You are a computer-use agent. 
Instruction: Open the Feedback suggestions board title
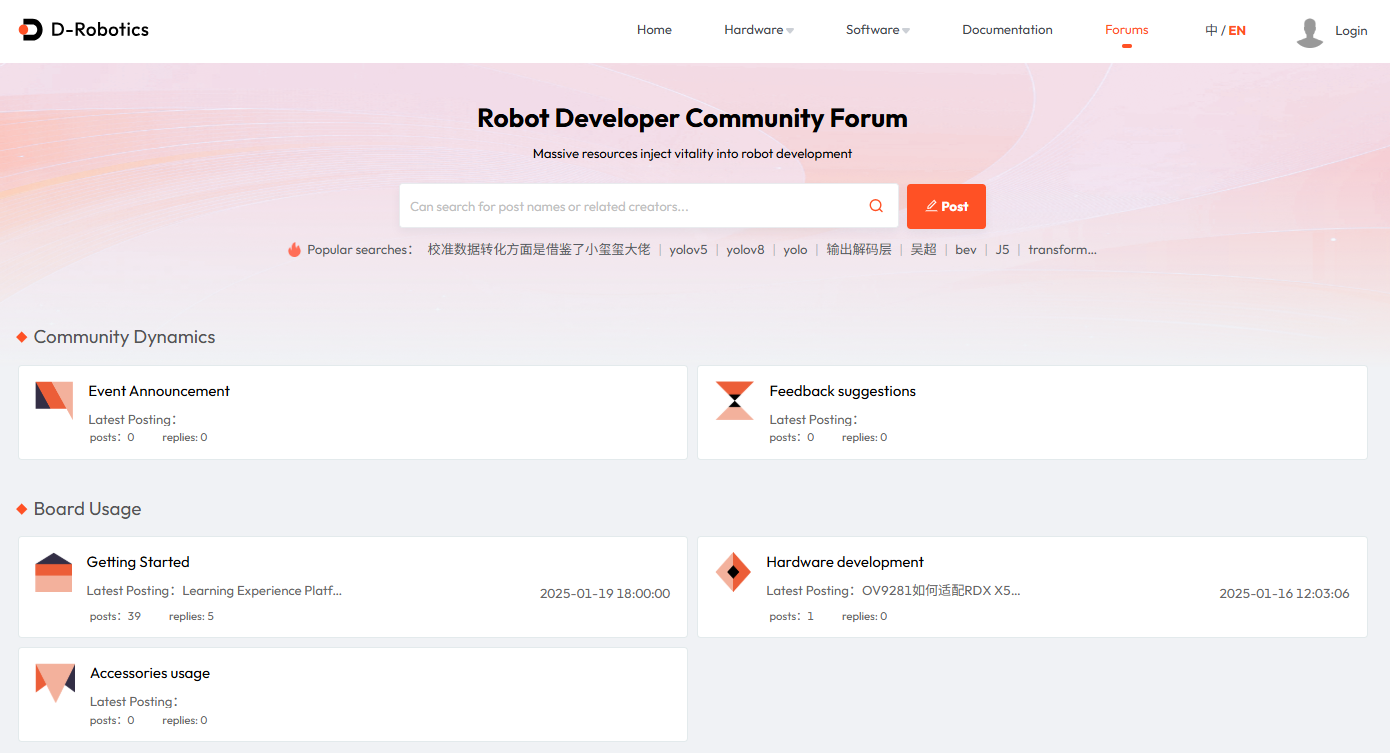(x=842, y=391)
